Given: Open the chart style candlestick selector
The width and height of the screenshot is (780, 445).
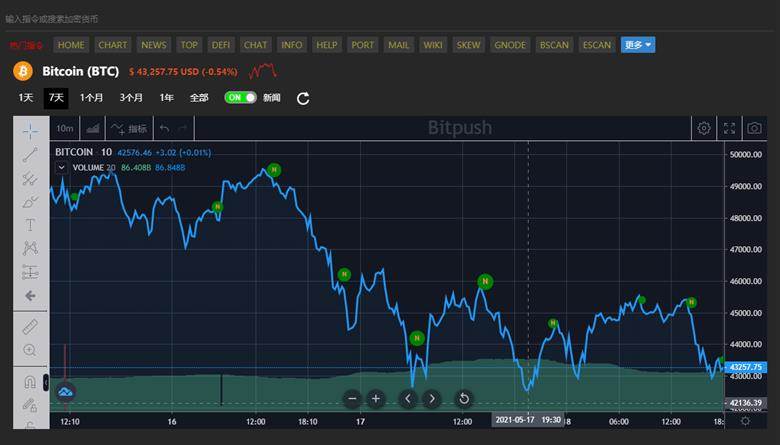Looking at the screenshot, I should pos(93,129).
